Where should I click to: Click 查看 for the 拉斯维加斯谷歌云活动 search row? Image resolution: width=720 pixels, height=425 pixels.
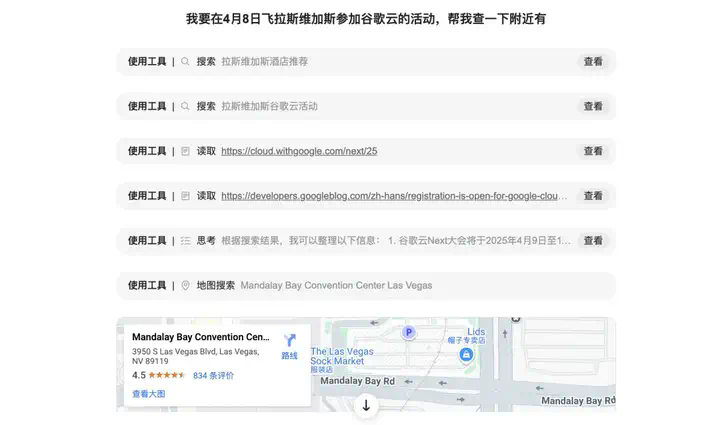(x=593, y=106)
